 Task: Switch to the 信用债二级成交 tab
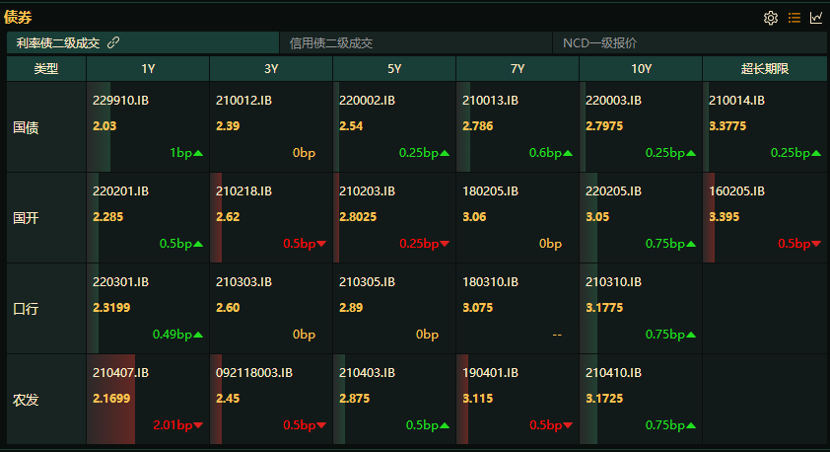(416, 43)
